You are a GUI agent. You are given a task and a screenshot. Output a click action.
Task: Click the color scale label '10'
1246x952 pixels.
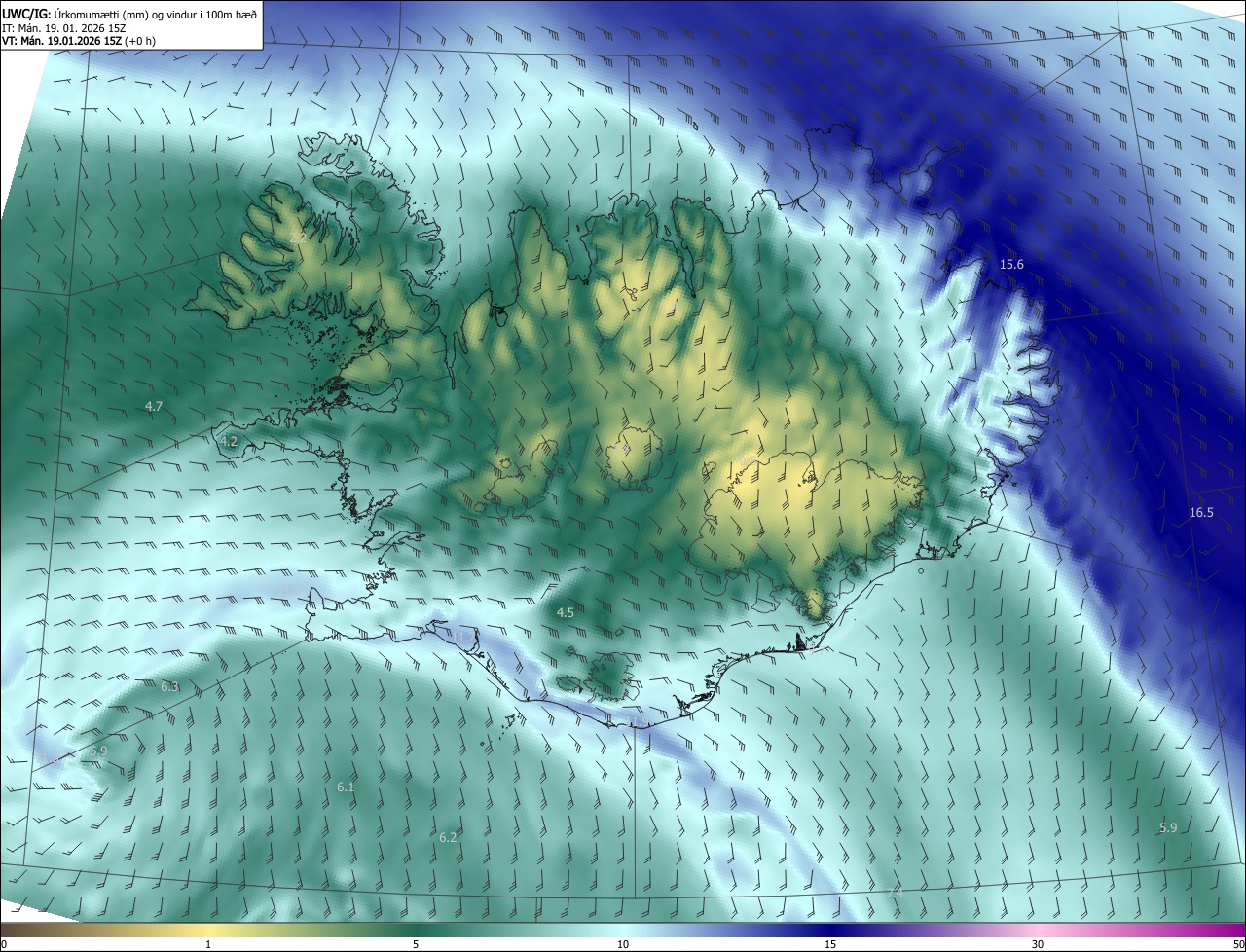[623, 944]
